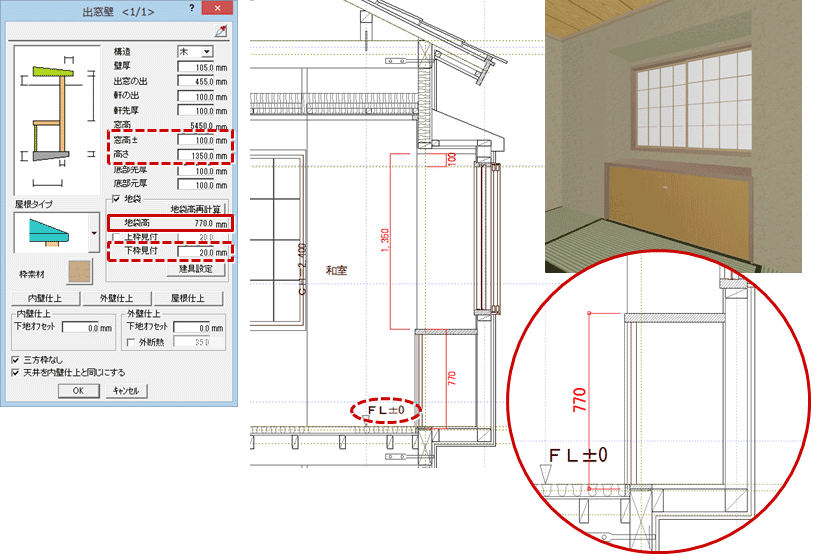Click the 建具設定 button
The width and height of the screenshot is (813, 556).
(x=195, y=269)
